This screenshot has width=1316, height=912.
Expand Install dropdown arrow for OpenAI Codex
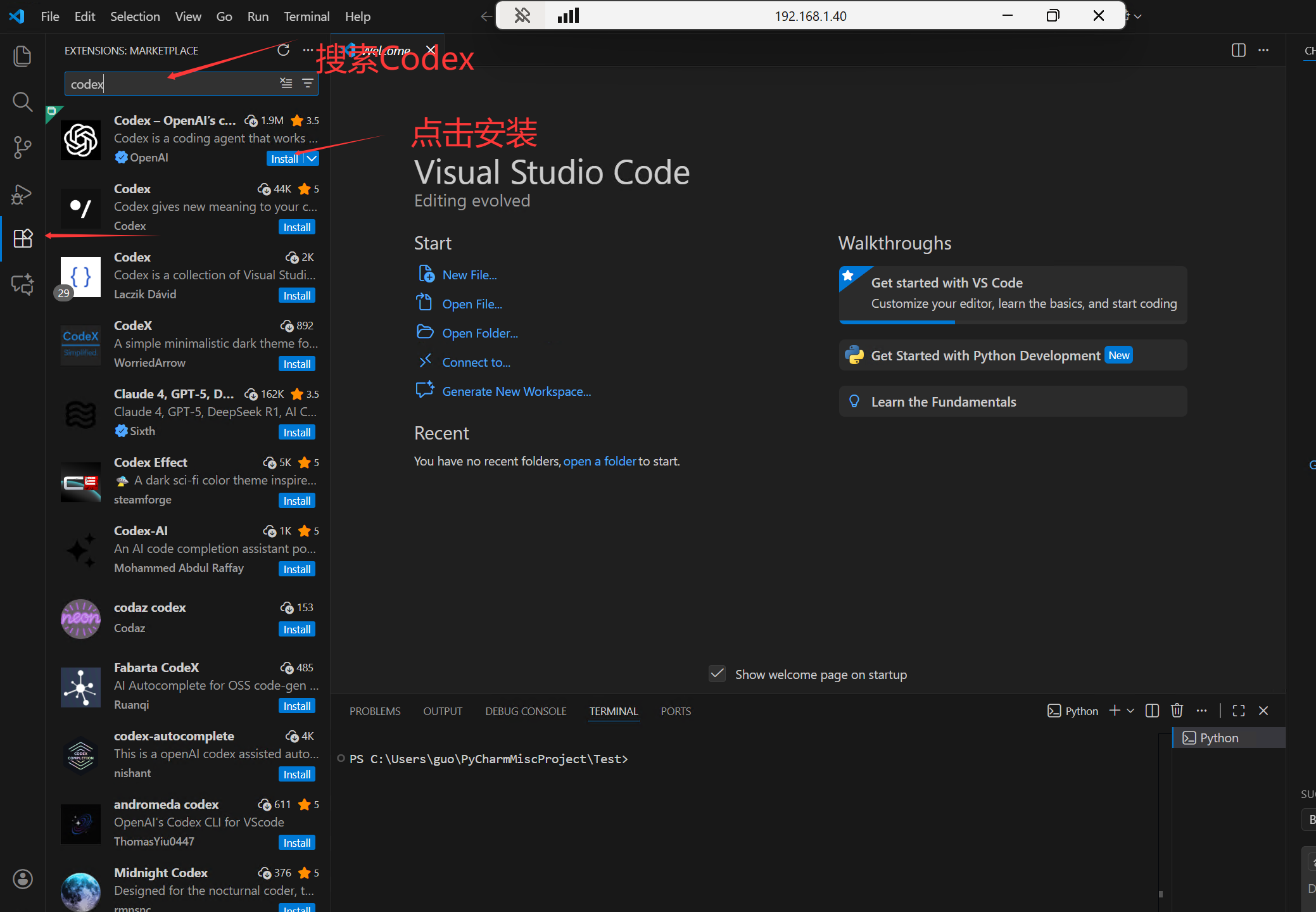coord(312,158)
